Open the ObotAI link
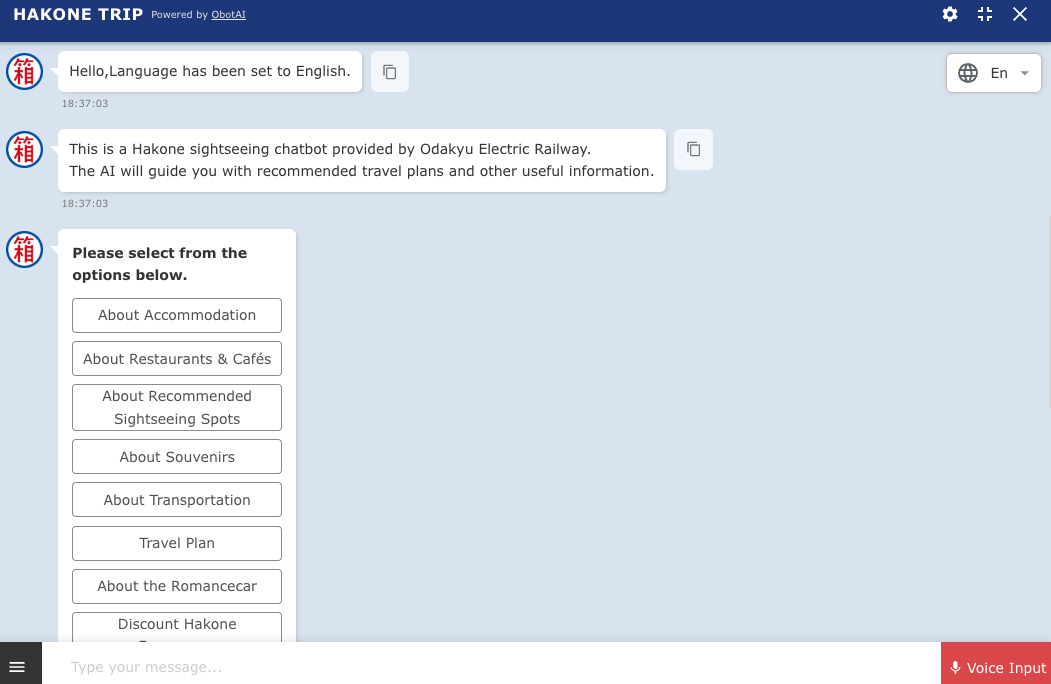 [x=229, y=15]
